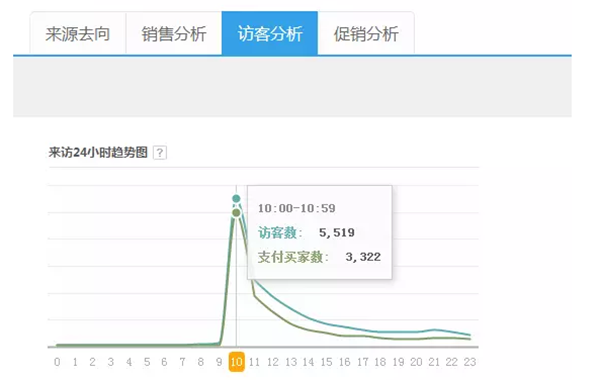Open the 来源去向 tab
This screenshot has height=380, width=600.
pyautogui.click(x=78, y=34)
